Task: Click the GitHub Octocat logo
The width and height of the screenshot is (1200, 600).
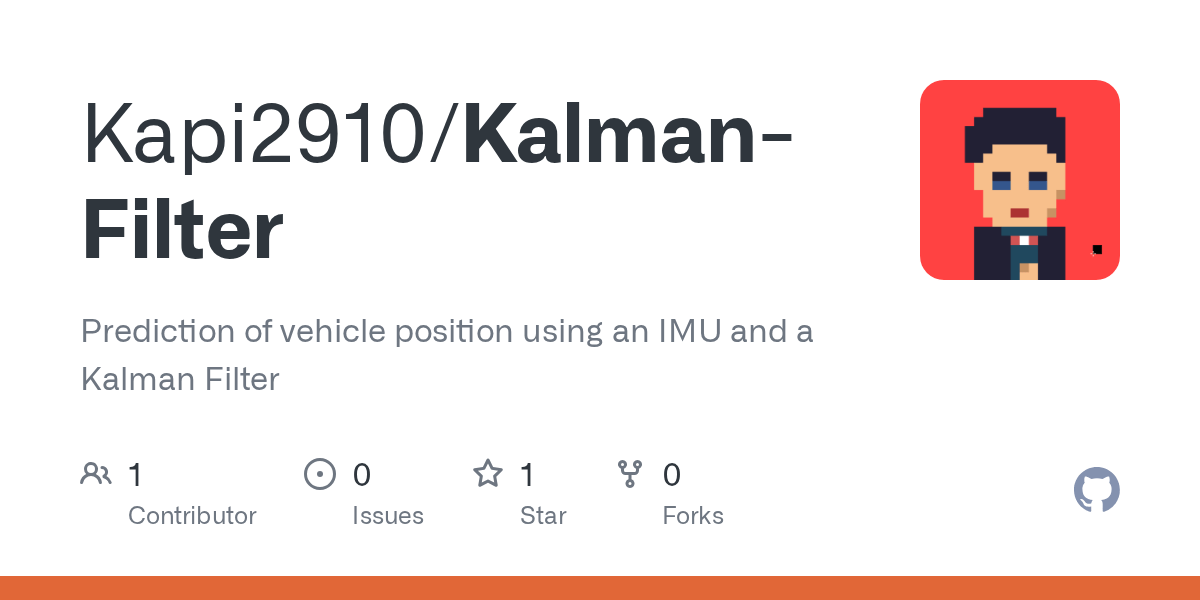Action: 1097,490
